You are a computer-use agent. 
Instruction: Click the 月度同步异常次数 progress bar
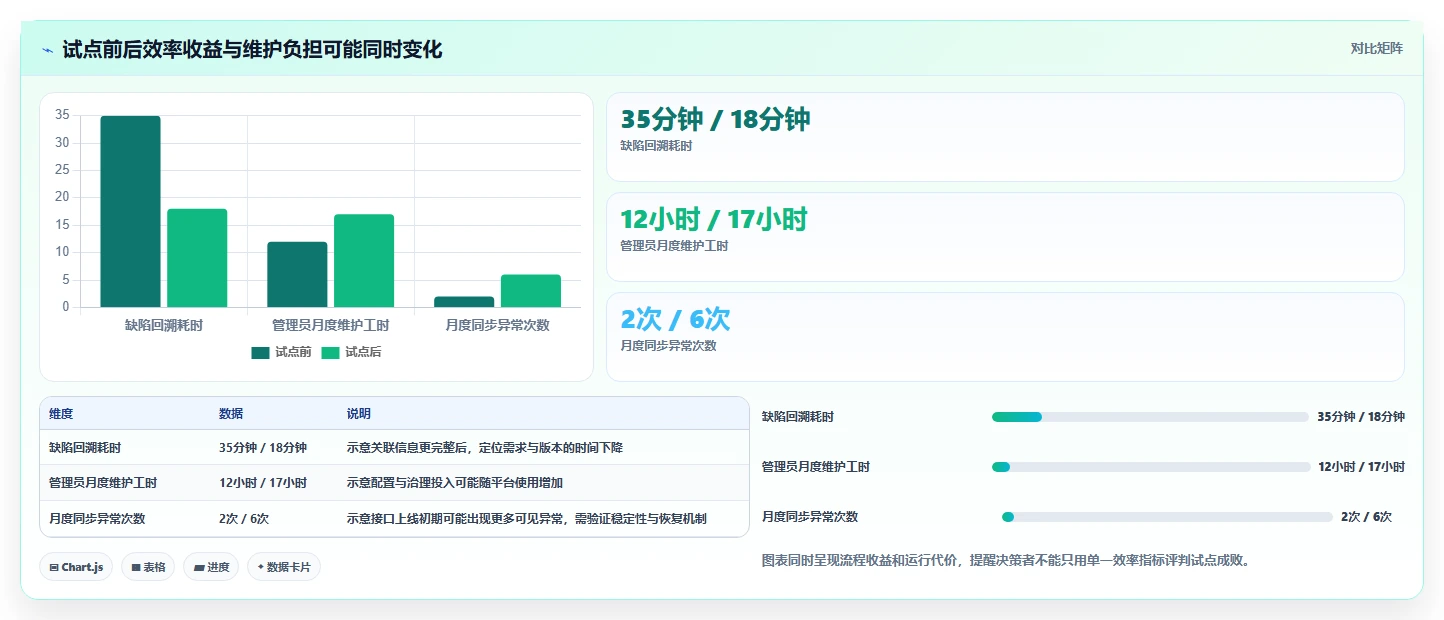1167,517
